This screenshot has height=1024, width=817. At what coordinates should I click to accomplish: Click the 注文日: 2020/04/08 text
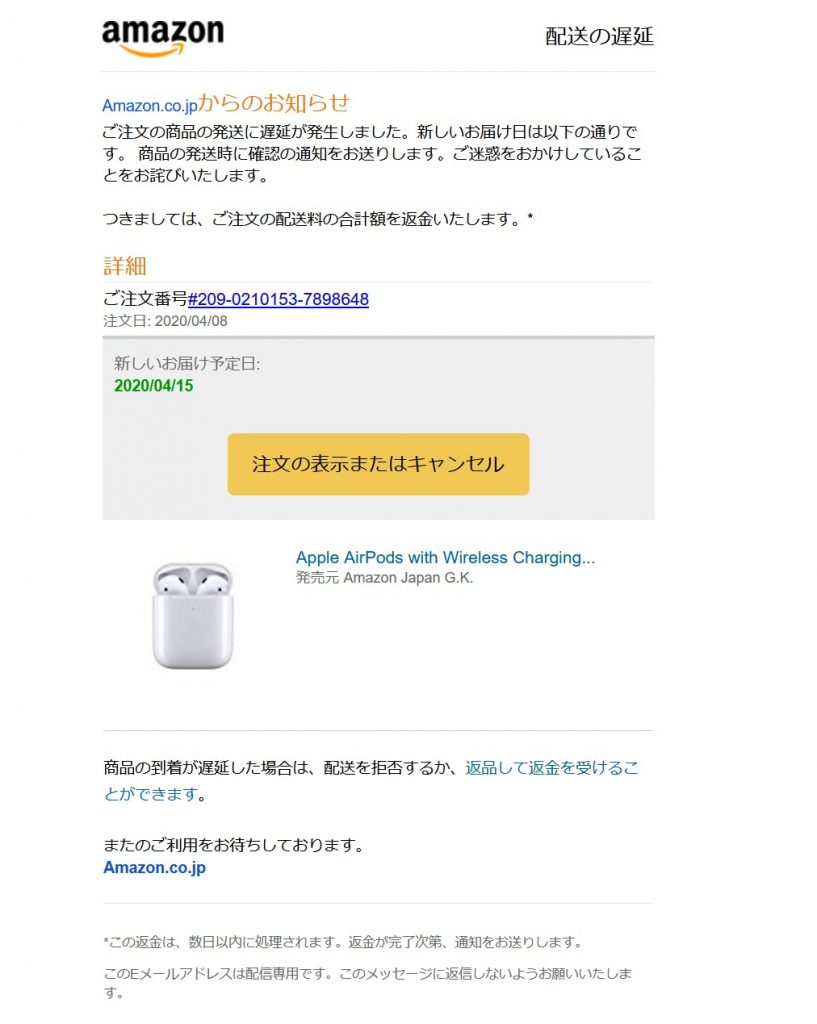tap(165, 321)
